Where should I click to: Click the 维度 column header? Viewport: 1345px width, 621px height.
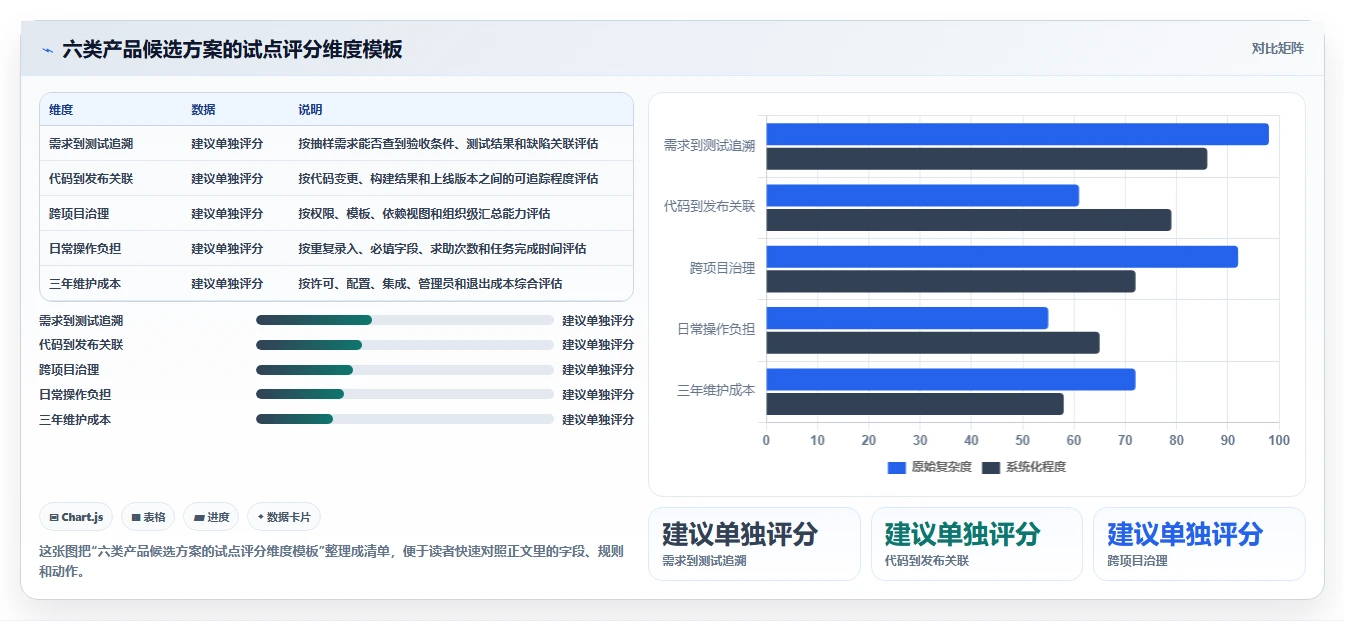61,110
